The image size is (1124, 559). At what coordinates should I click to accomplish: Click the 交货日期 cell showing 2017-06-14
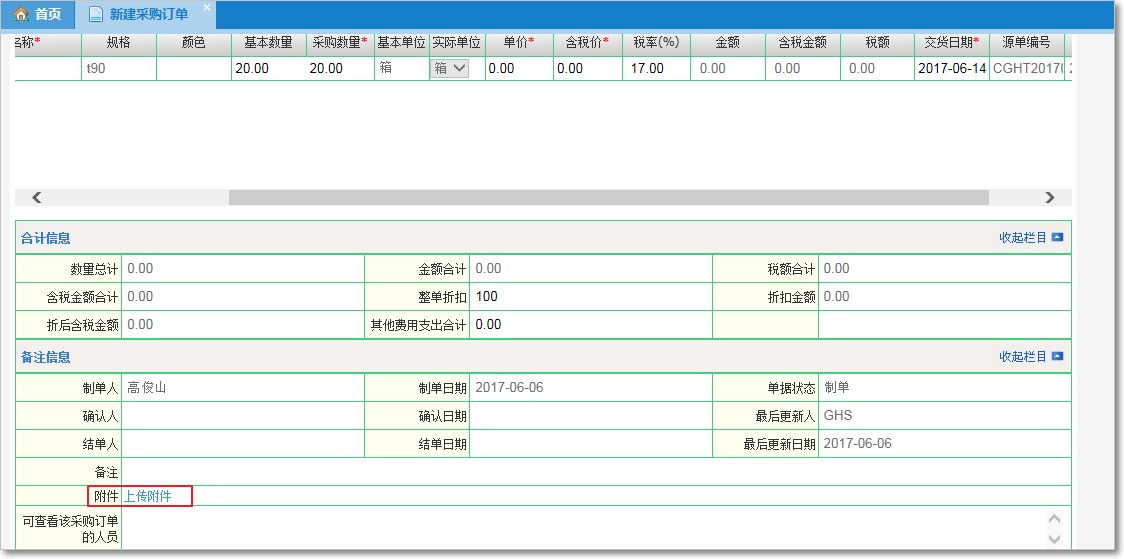click(950, 69)
